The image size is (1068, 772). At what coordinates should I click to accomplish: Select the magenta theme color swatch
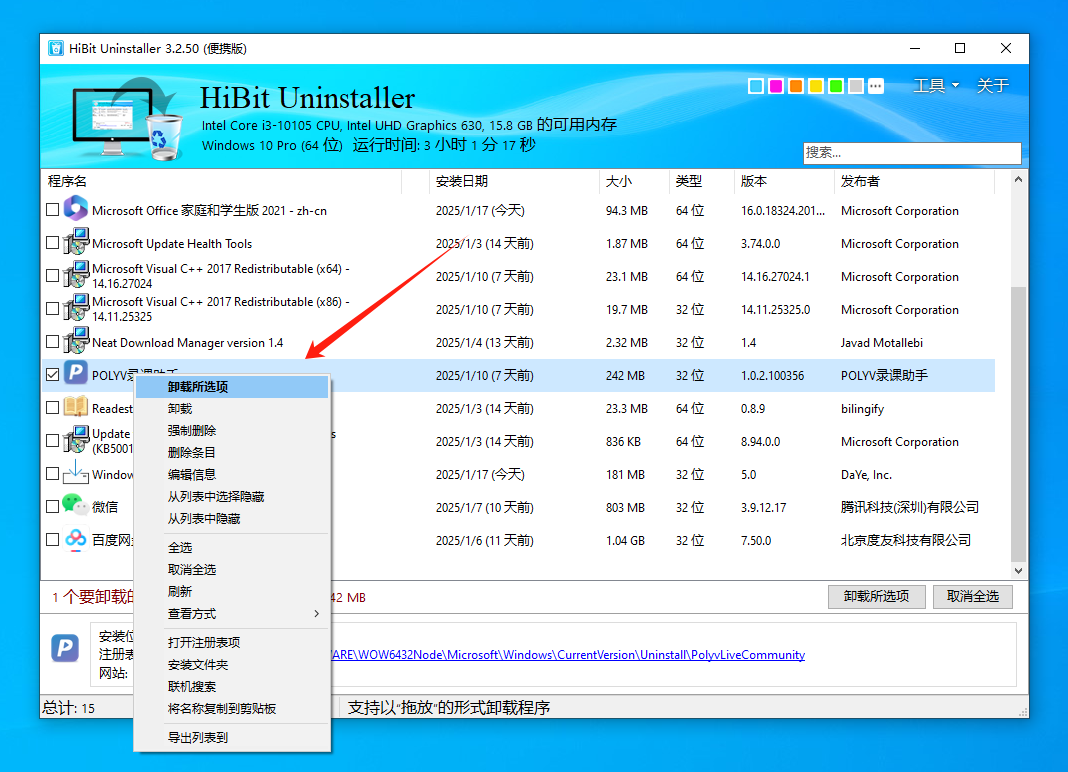(x=775, y=86)
